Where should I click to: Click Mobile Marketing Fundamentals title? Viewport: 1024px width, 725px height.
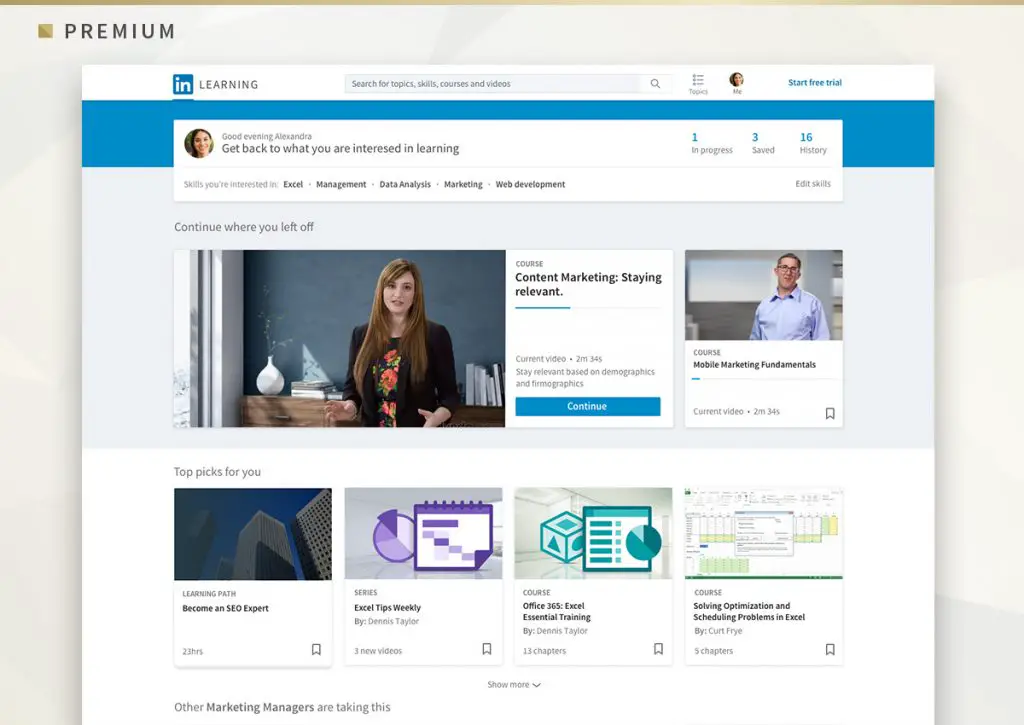coord(754,364)
